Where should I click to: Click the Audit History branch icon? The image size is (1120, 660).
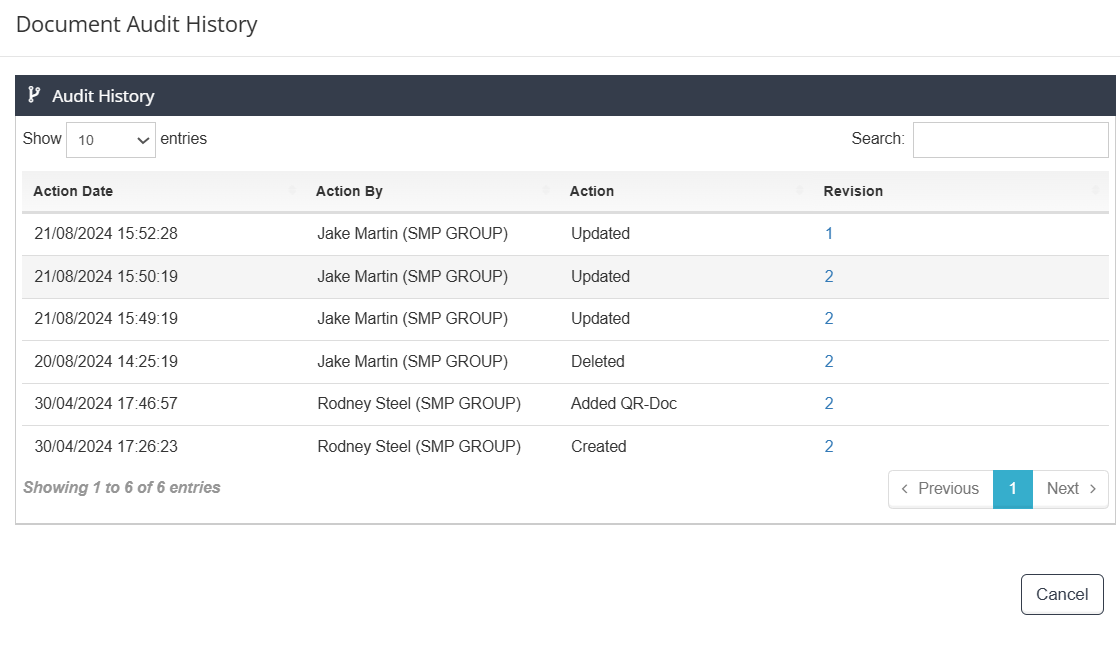[x=34, y=96]
